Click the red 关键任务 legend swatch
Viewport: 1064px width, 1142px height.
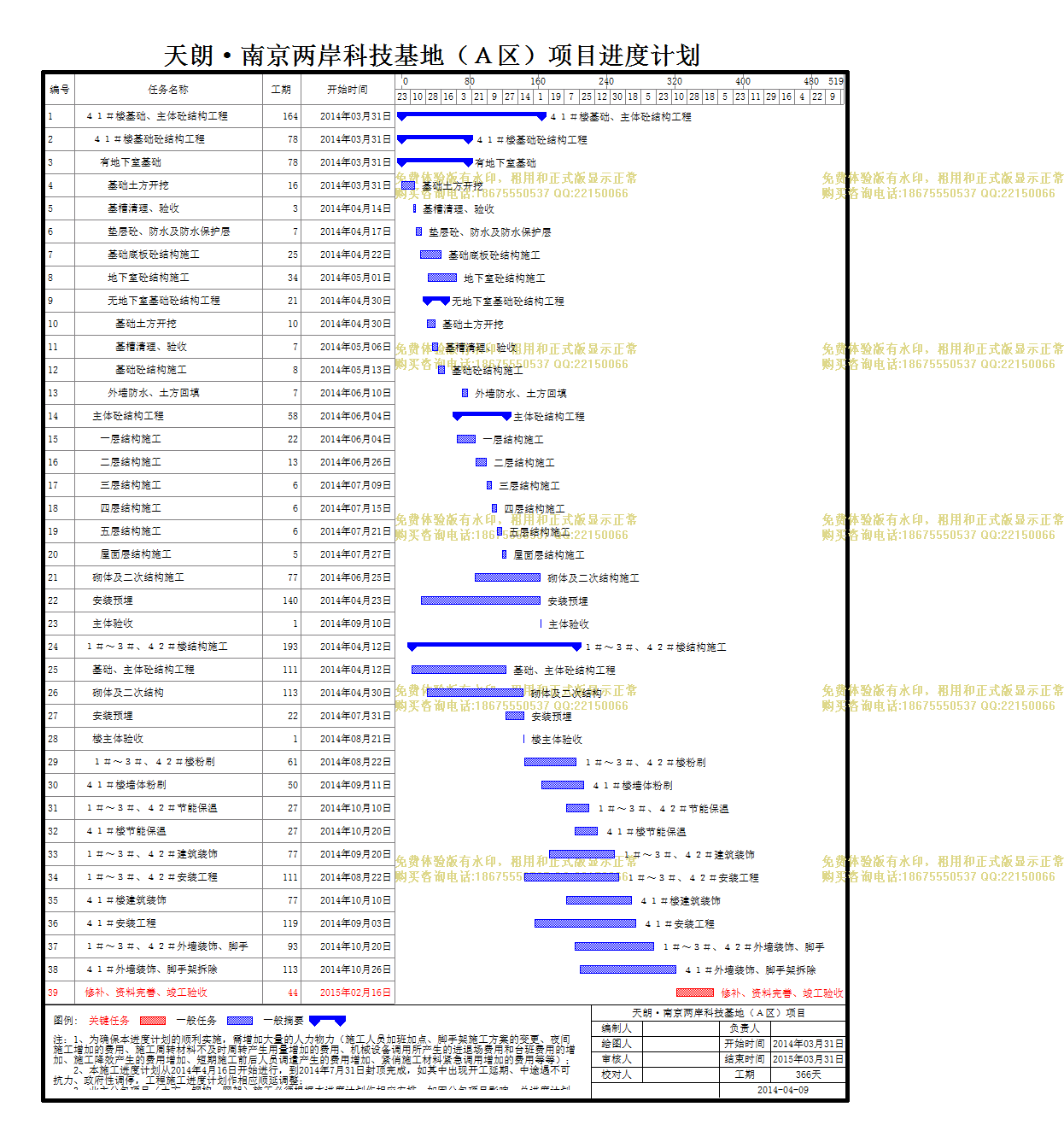(153, 1021)
